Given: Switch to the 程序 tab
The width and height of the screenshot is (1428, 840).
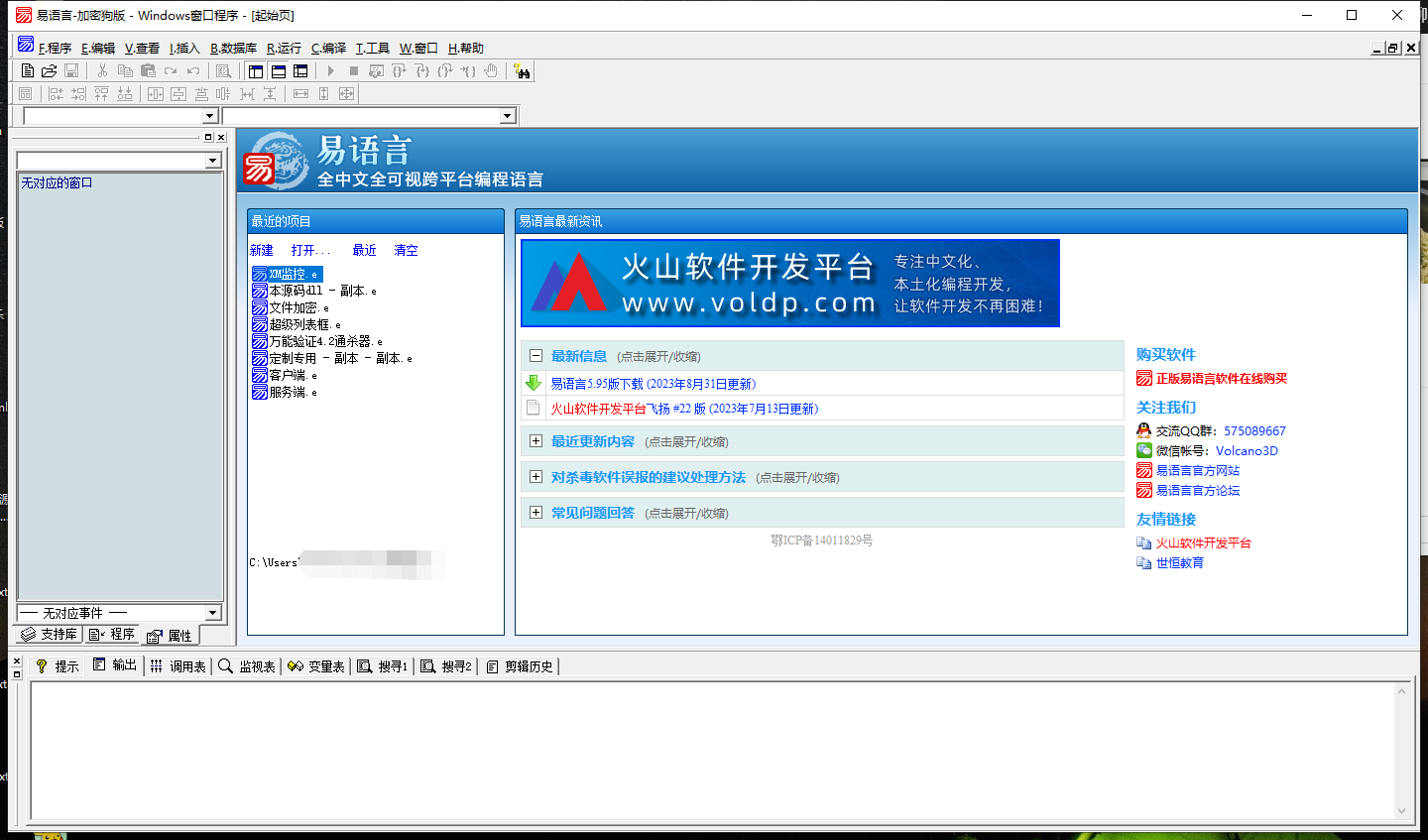Looking at the screenshot, I should point(112,635).
